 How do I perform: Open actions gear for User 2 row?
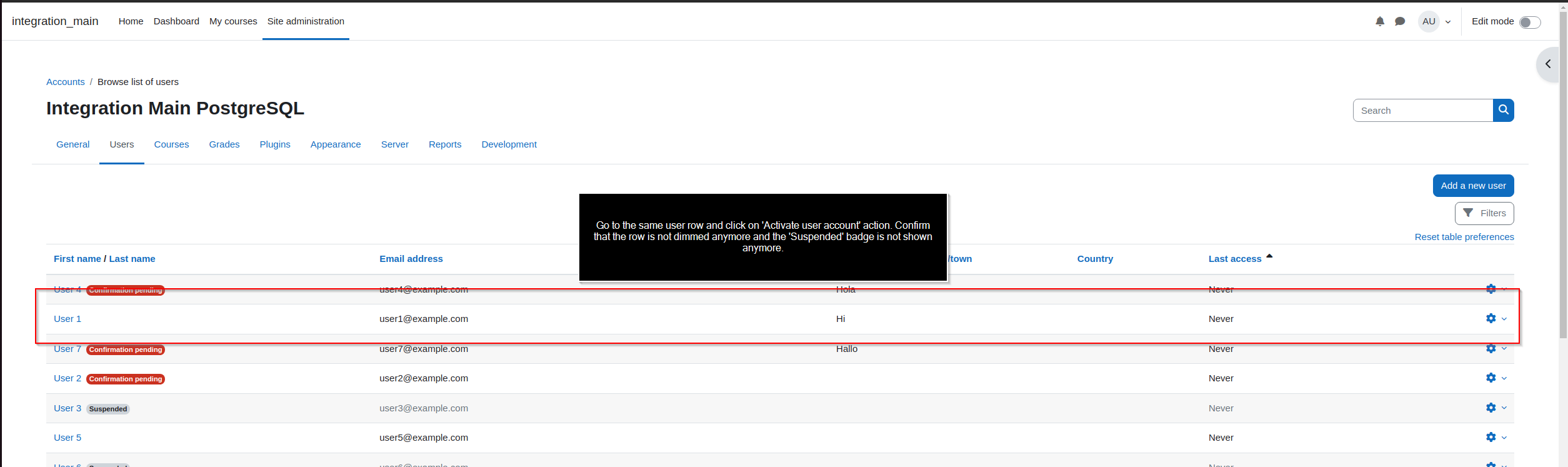[1491, 378]
